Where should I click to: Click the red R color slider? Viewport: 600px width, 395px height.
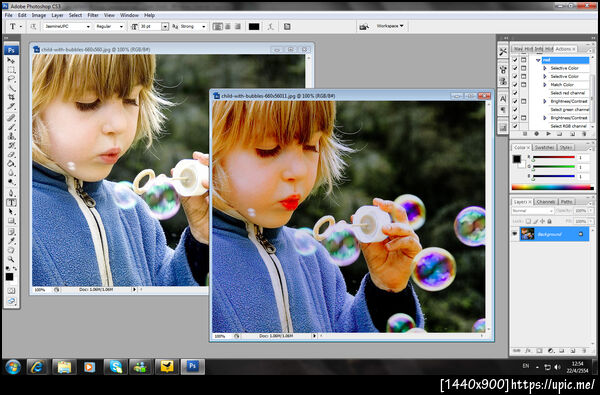click(554, 157)
